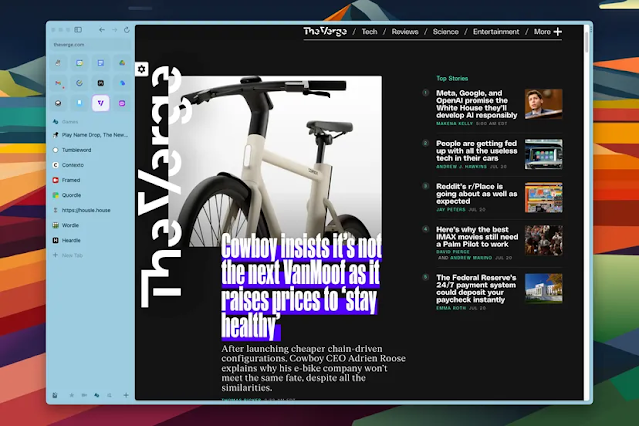Viewport: 639px width, 426px height.
Task: Go forward with the right arrow
Action: [x=115, y=30]
